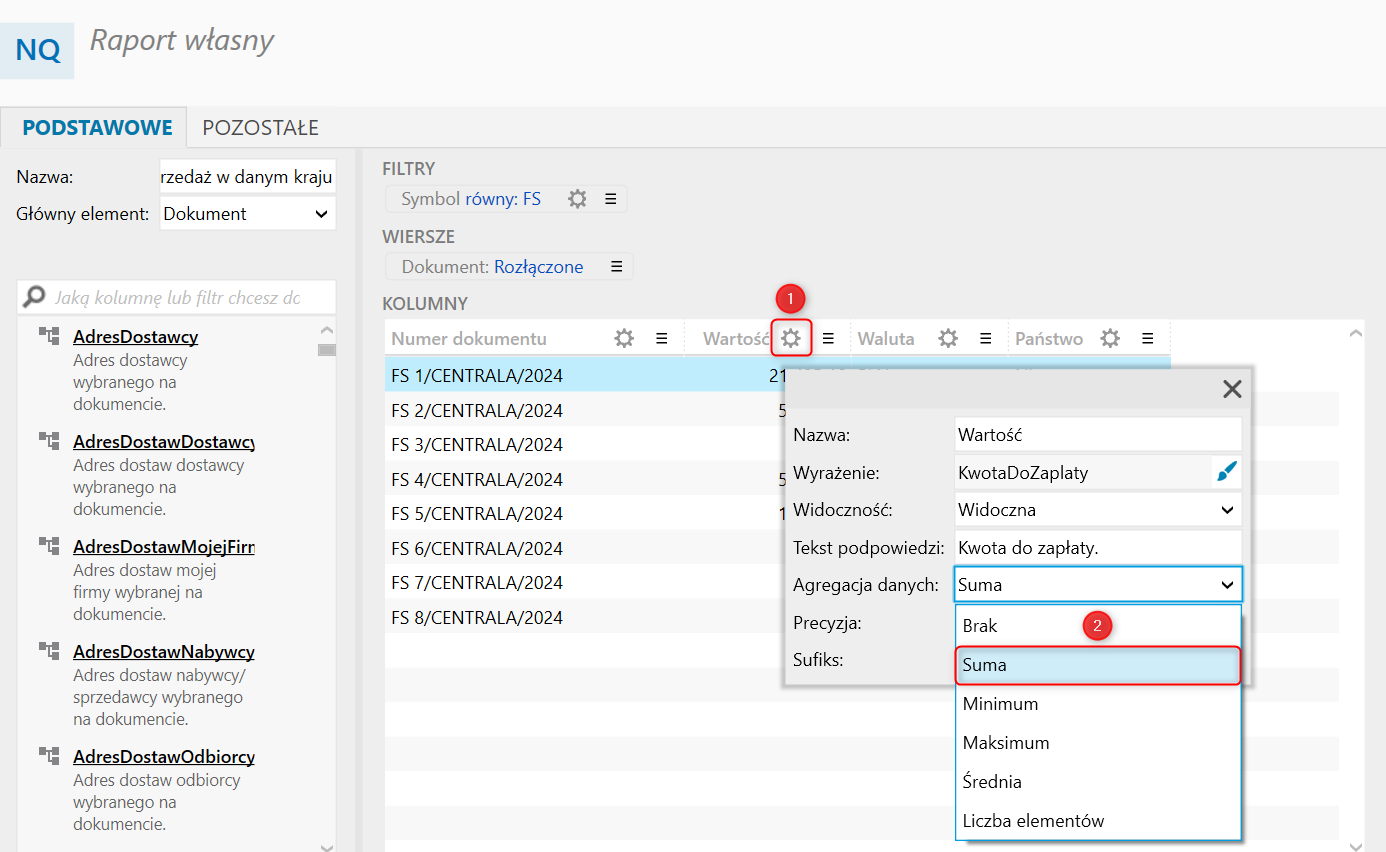Open menu icon for Dokument row grouping
The image size is (1386, 852).
coord(617,267)
